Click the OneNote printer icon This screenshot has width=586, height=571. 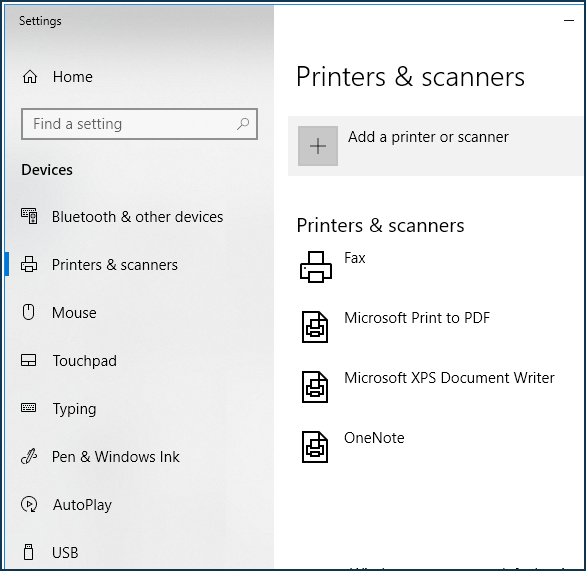click(315, 447)
